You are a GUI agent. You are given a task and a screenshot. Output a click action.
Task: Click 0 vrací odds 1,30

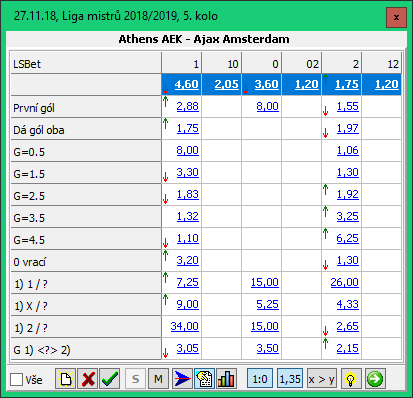point(348,260)
